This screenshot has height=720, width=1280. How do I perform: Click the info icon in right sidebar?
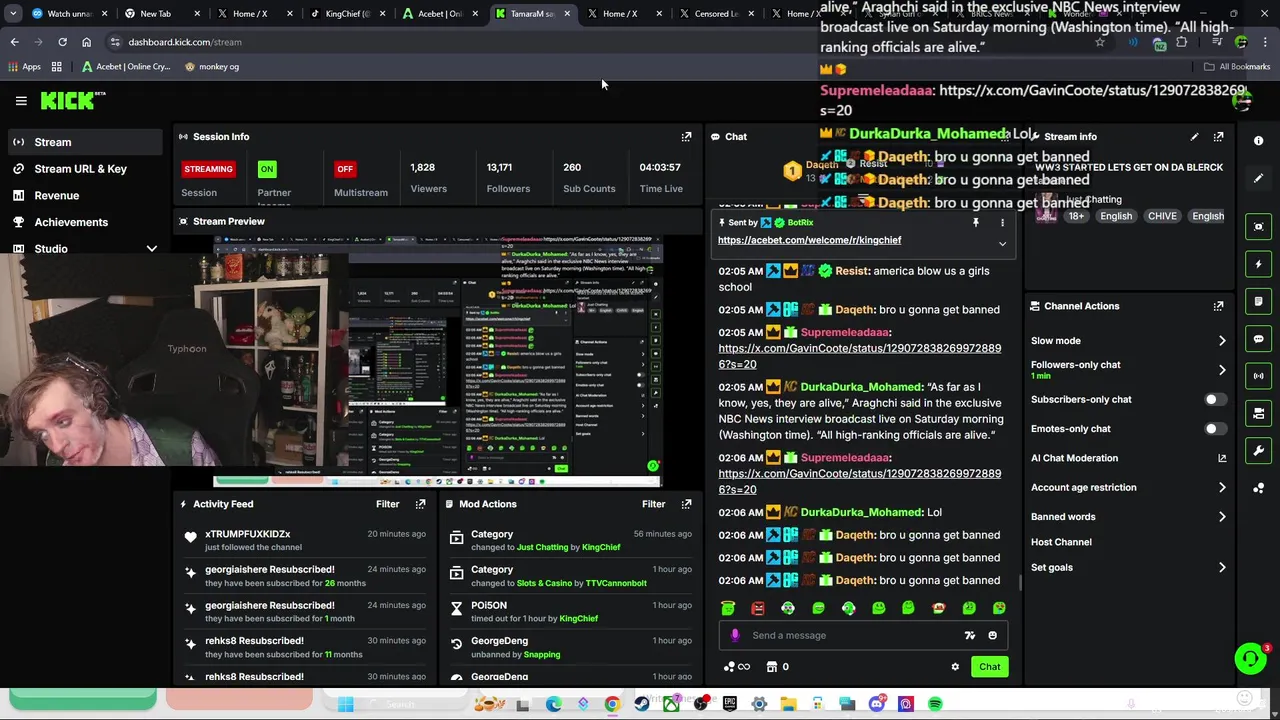pos(1258,141)
